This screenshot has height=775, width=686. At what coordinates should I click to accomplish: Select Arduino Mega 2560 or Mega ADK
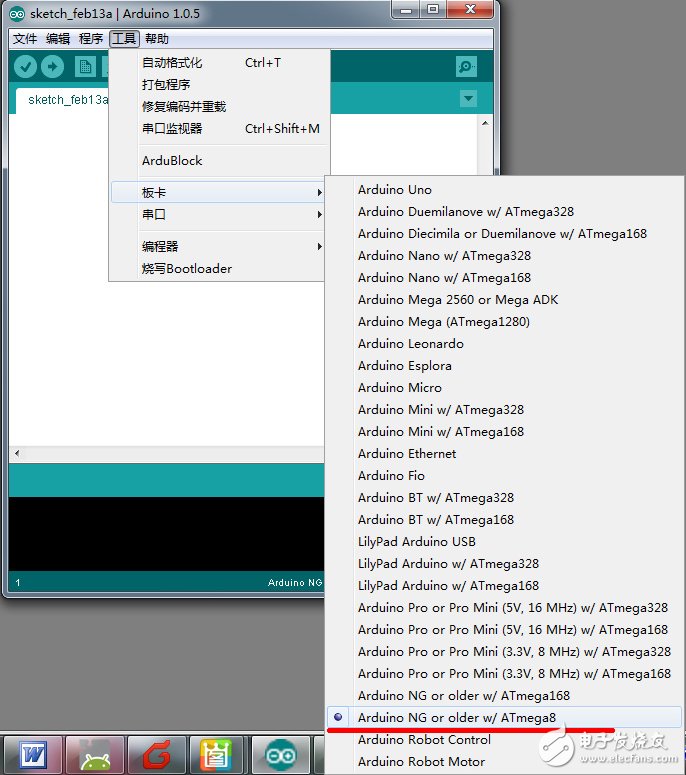tap(504, 300)
